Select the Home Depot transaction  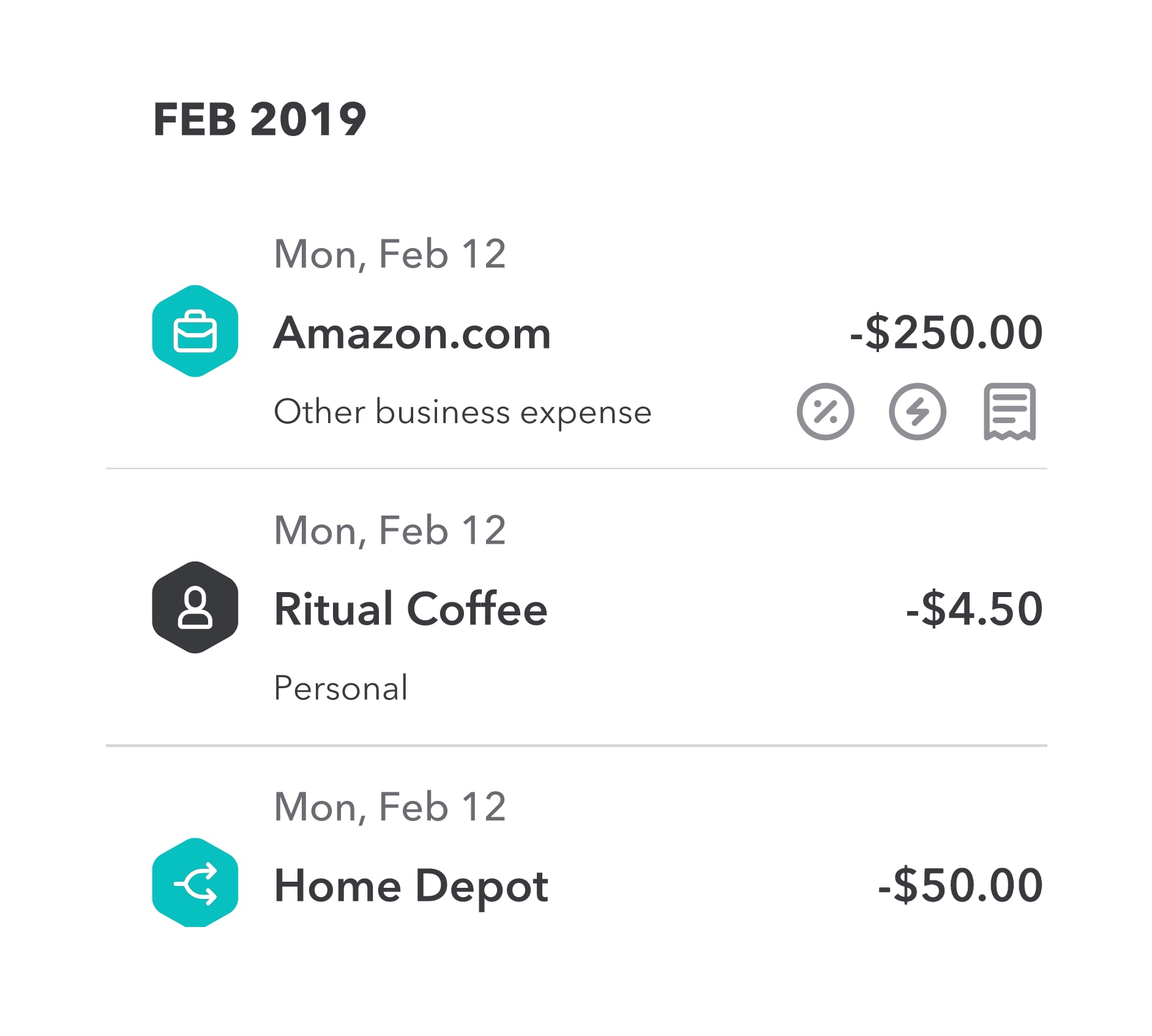pos(411,886)
